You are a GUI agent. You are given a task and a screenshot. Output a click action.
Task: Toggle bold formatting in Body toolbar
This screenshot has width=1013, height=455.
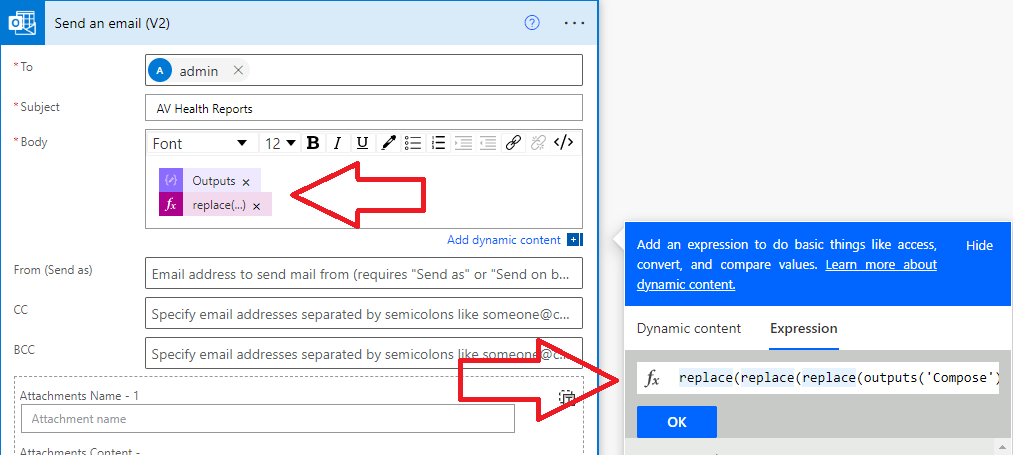(313, 143)
